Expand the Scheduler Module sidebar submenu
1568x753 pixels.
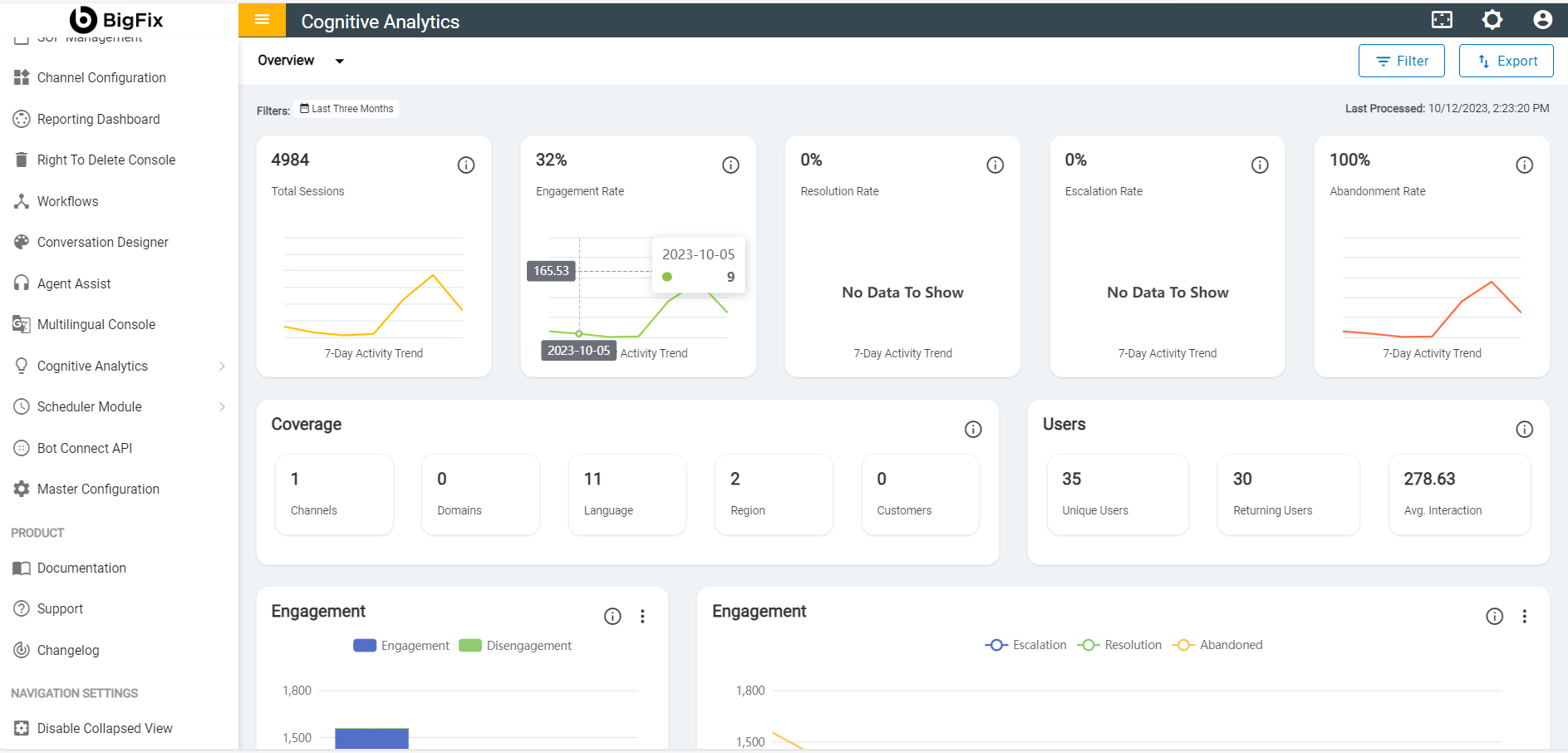tap(222, 407)
